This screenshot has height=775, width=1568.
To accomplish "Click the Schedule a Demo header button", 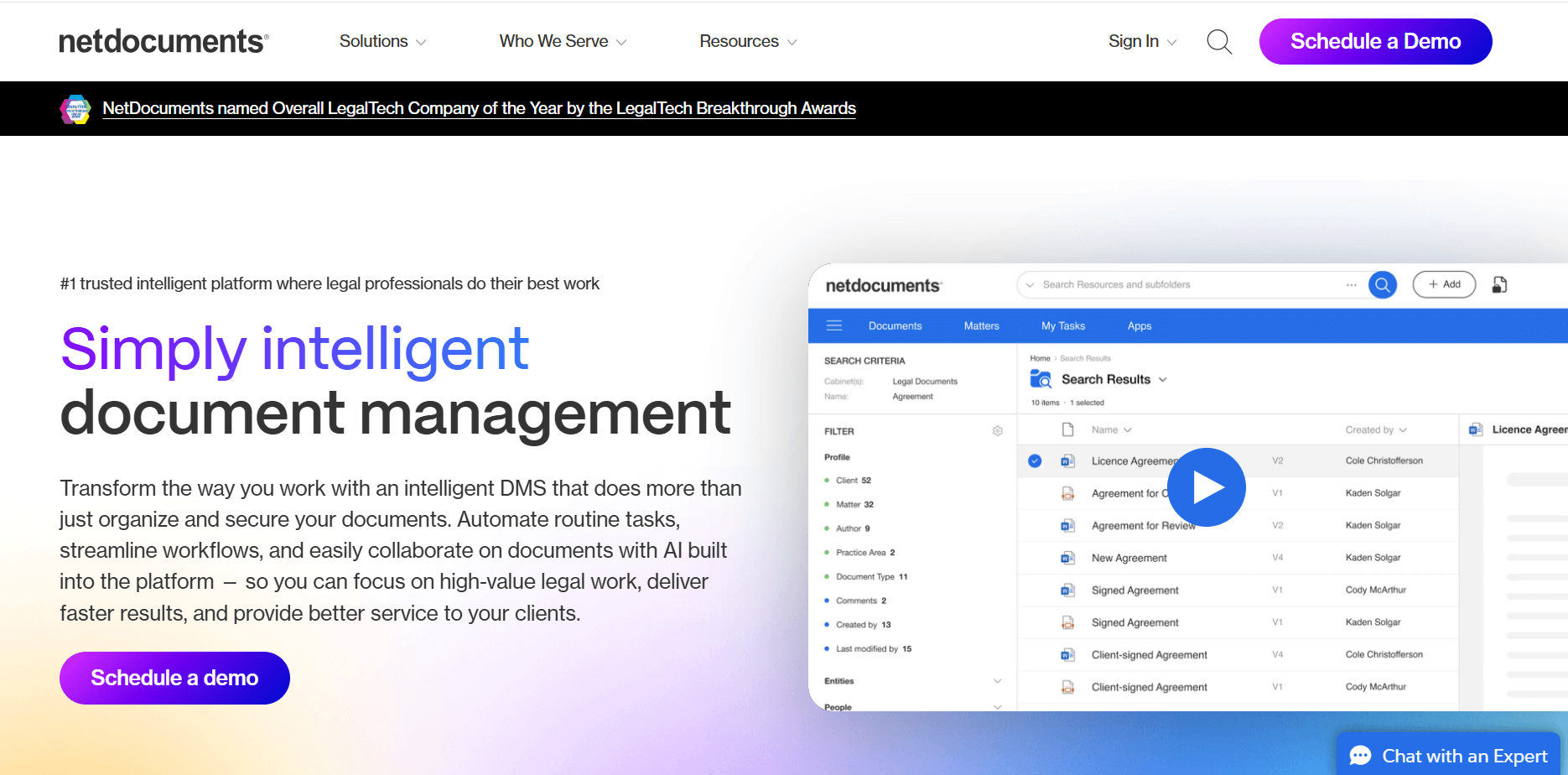I will pyautogui.click(x=1376, y=41).
